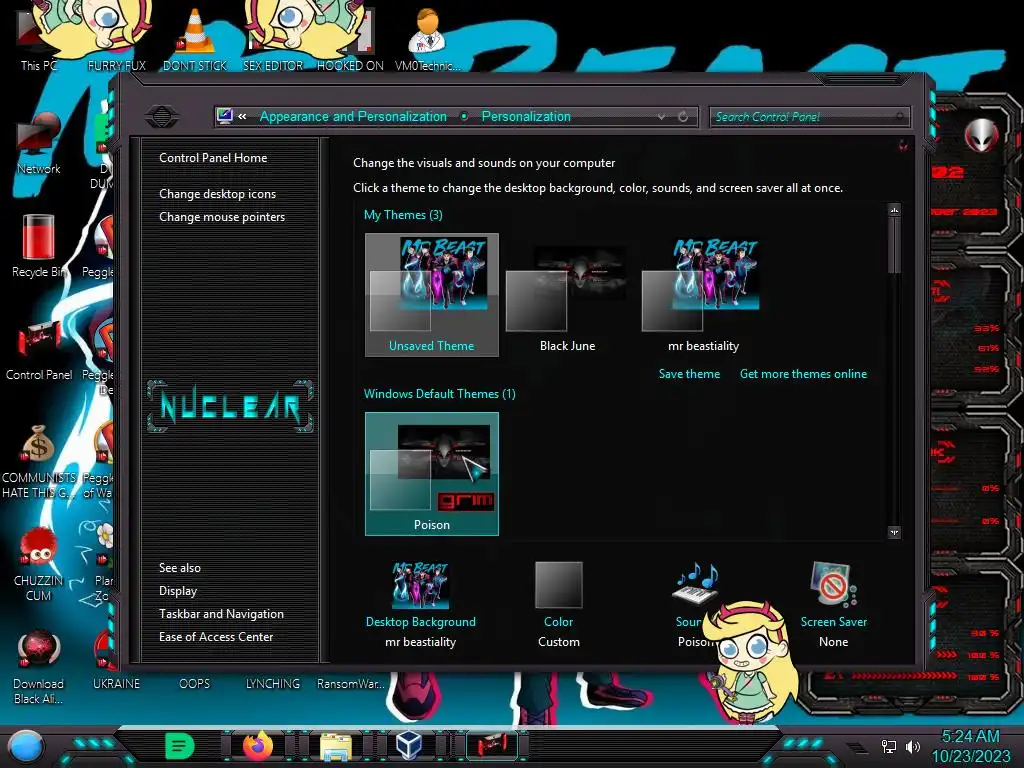Click the theme list scroll-up arrow

894,210
